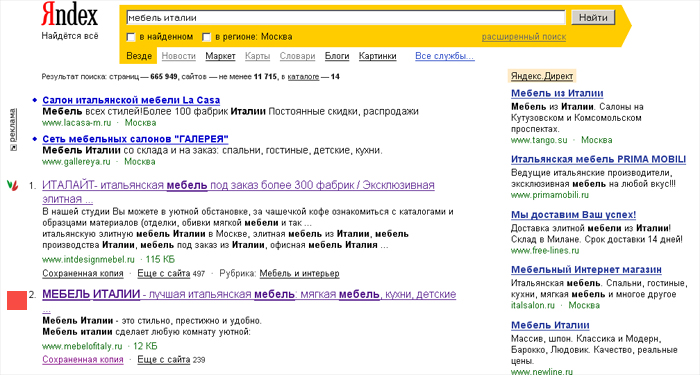Click the 'Найдётся всё' slogan text

tap(70, 36)
